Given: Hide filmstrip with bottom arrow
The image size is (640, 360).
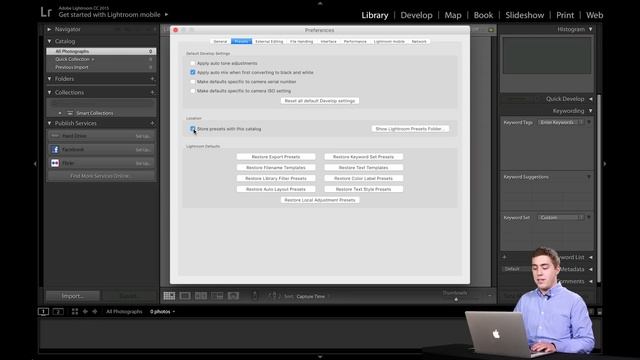Looking at the screenshot, I should pos(320,357).
